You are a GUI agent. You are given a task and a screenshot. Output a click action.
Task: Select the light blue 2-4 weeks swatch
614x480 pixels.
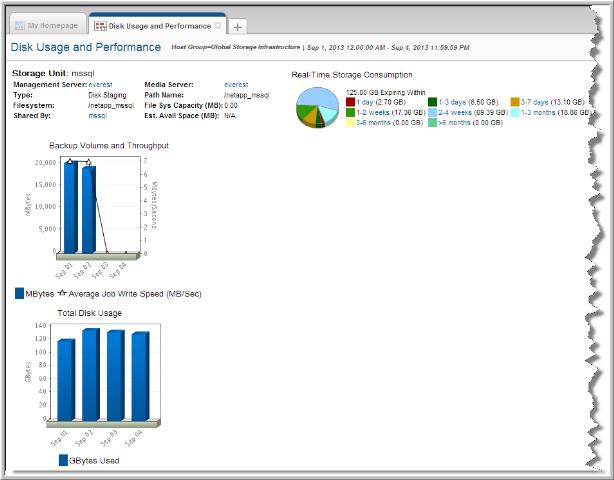[432, 112]
